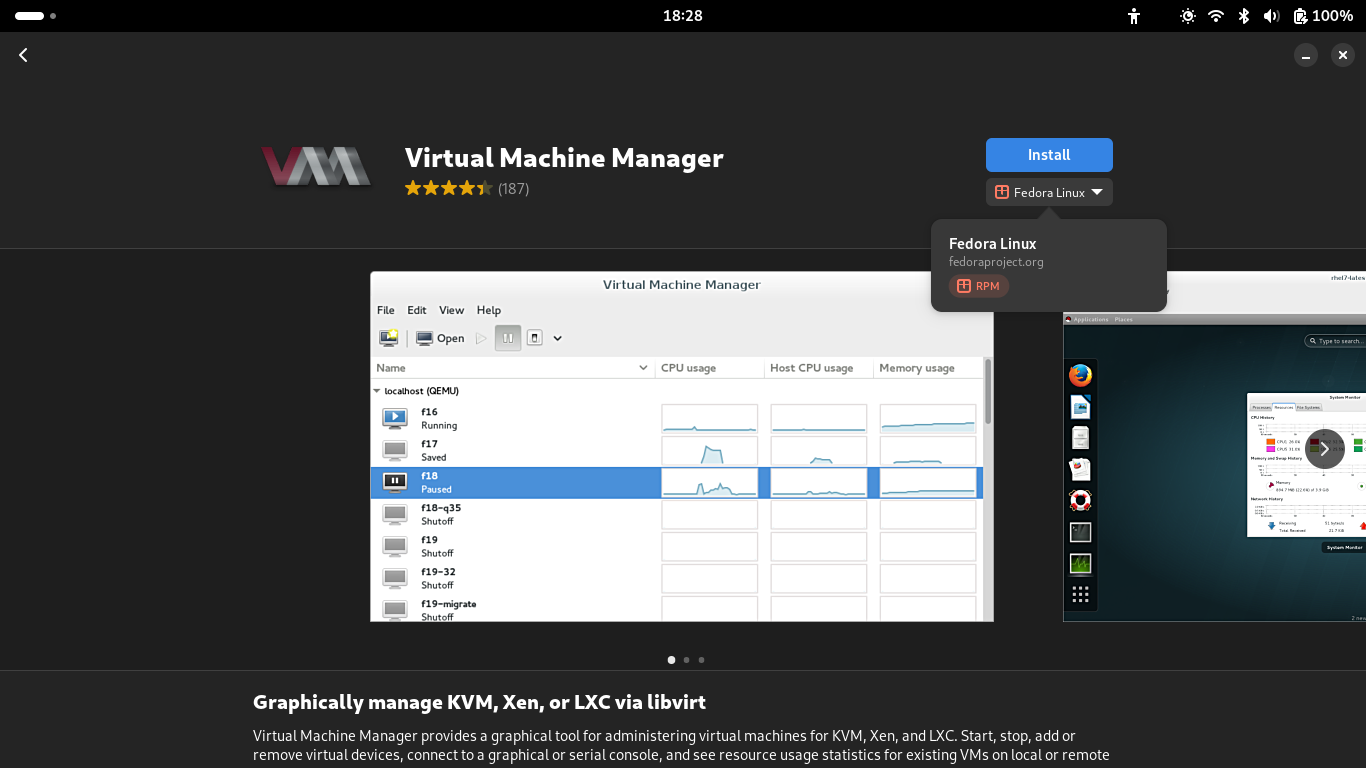
Task: Click the Graphically manage KVM heading
Action: click(x=479, y=702)
